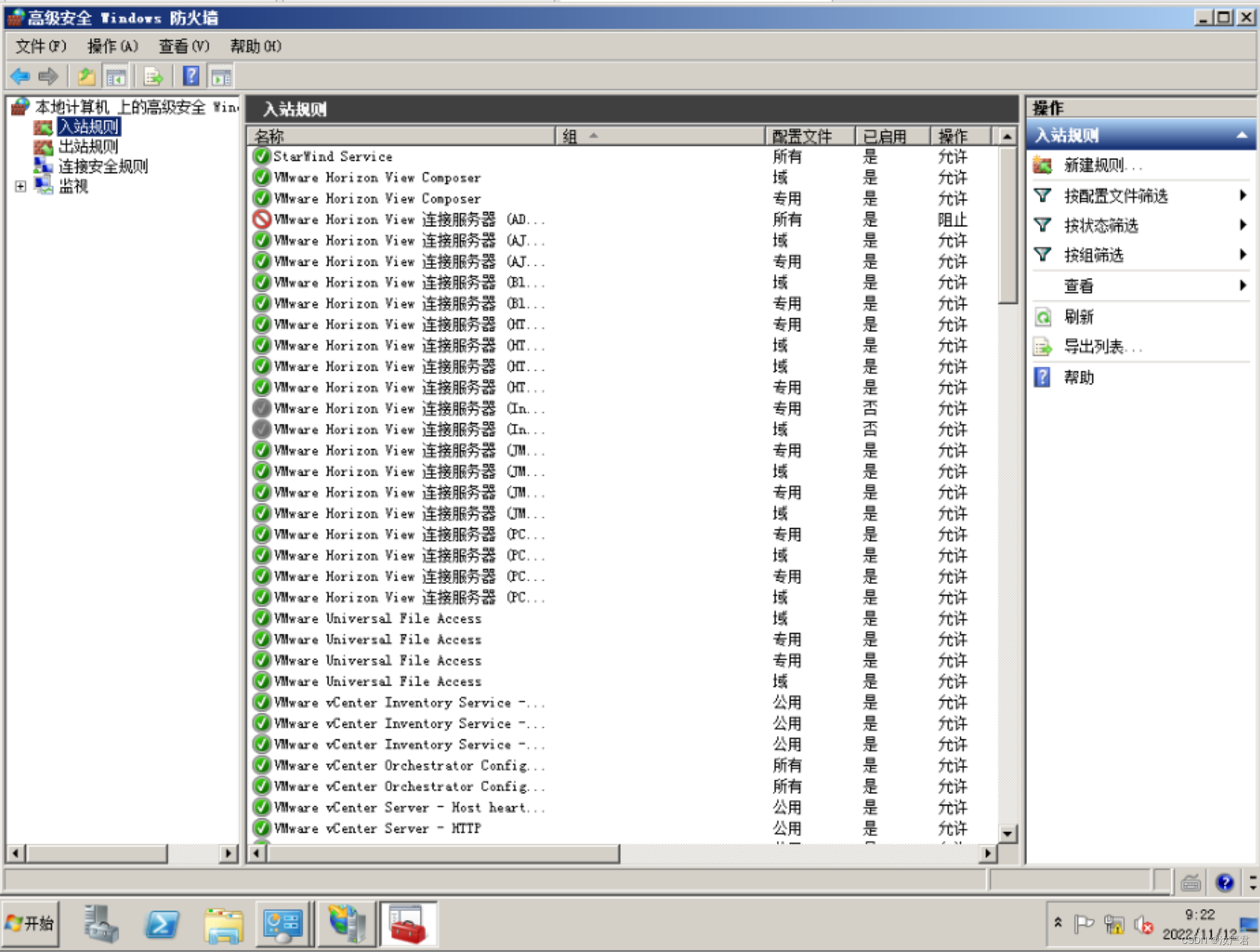Sort by the 名称 column header
This screenshot has height=952, width=1260.
[401, 136]
